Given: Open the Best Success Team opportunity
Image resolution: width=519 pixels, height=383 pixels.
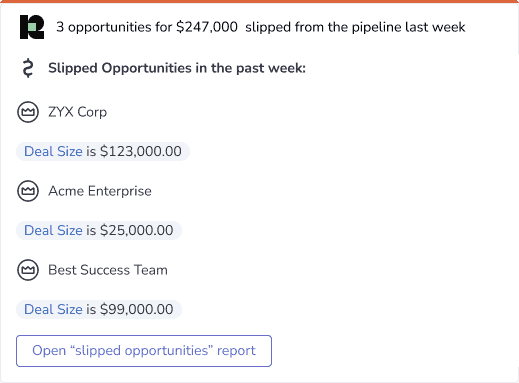Looking at the screenshot, I should tap(108, 270).
